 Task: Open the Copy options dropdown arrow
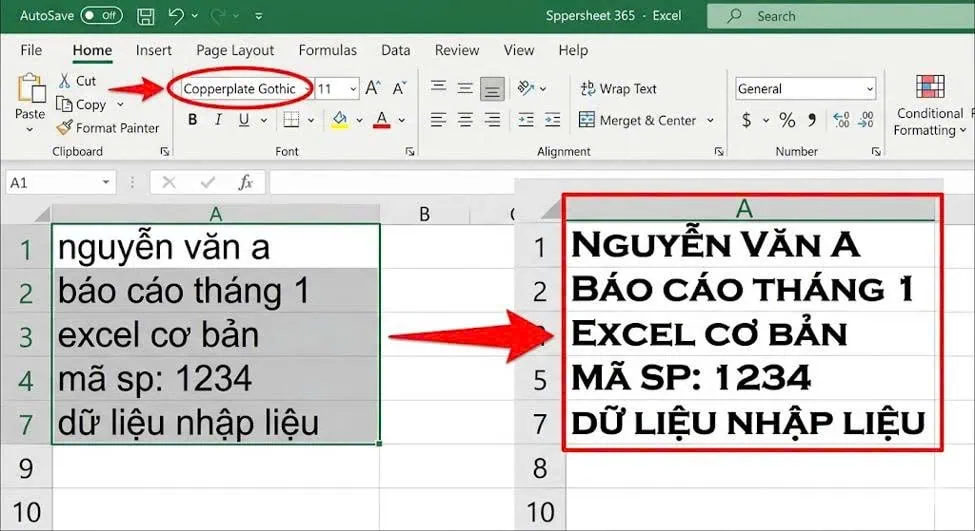click(120, 104)
